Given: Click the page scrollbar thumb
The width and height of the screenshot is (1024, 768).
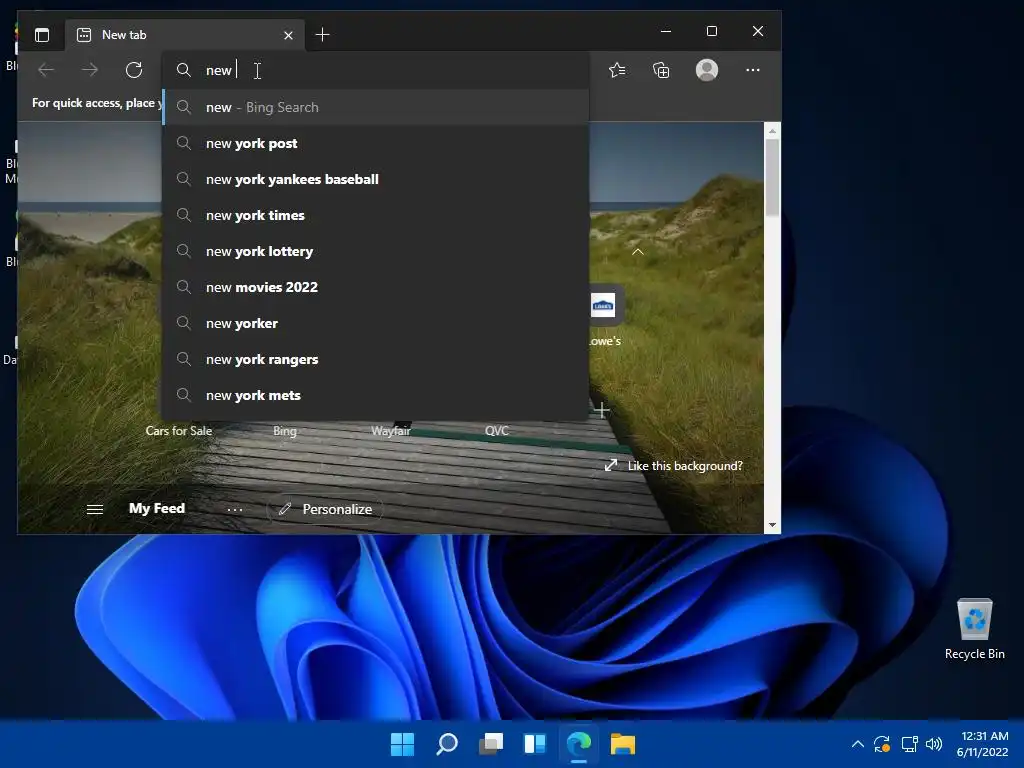Looking at the screenshot, I should coord(773,177).
